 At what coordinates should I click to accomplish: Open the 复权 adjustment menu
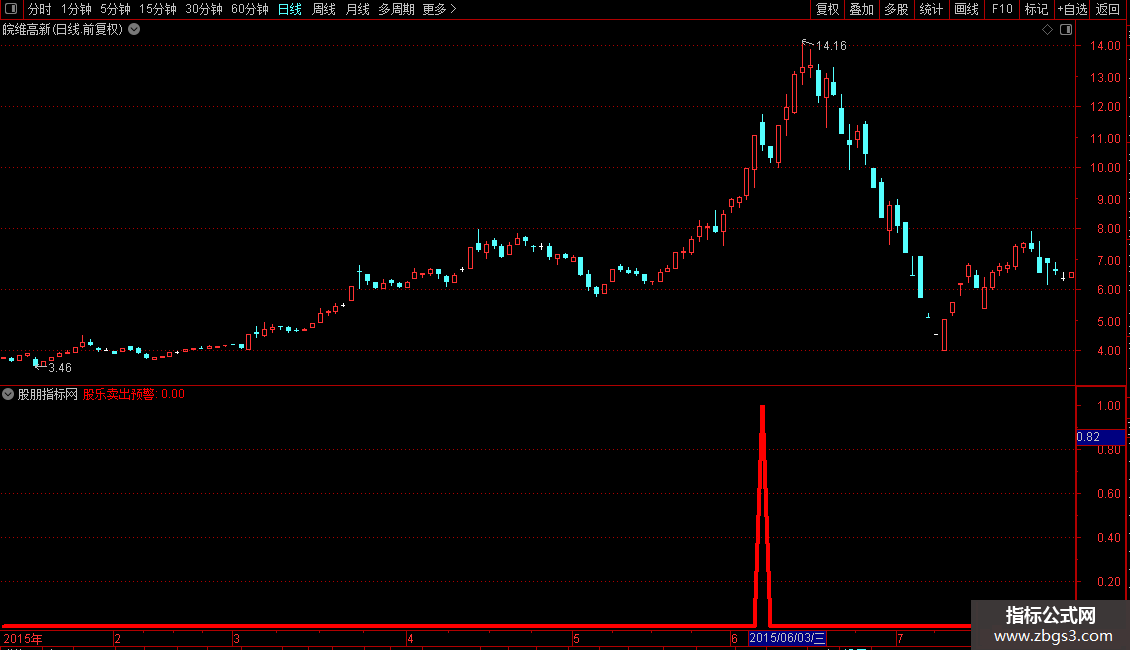827,9
